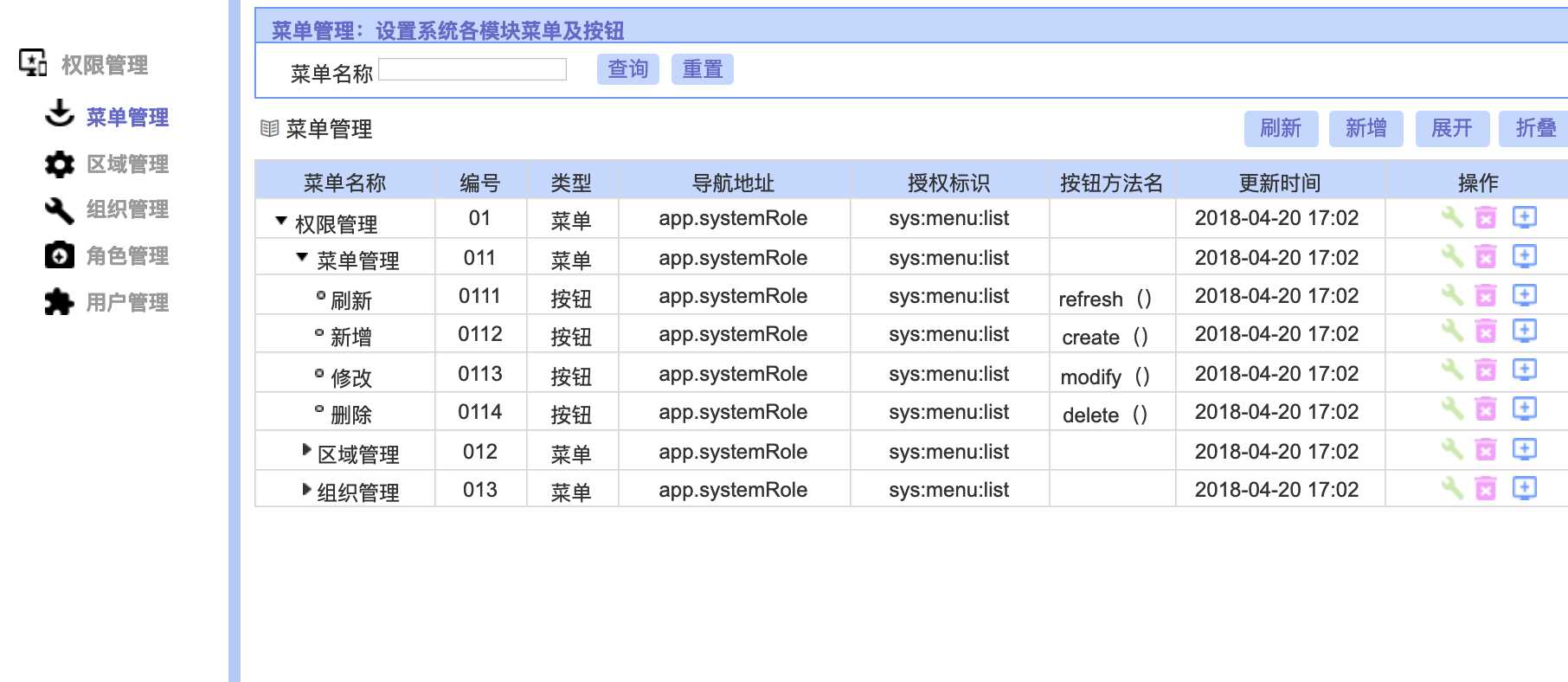Expand the 区域管理 tree node

coord(306,449)
